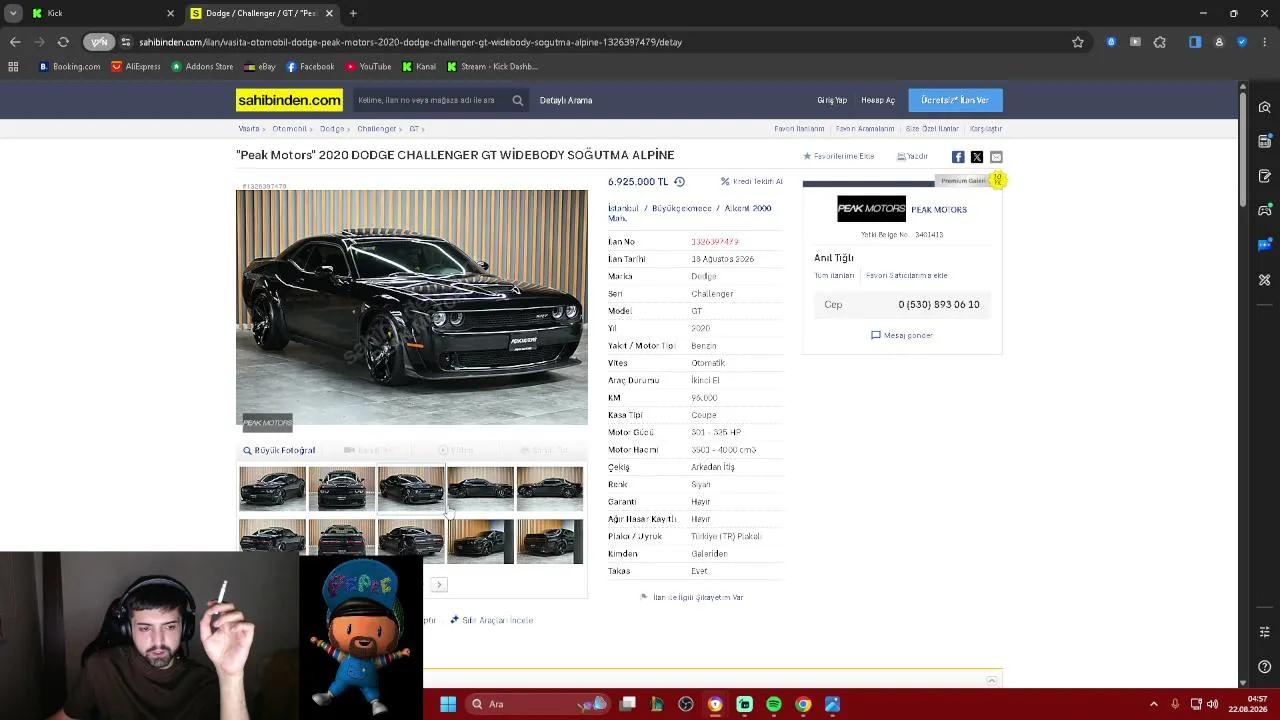Click Mesaj gönder to message seller
1280x720 pixels.
tap(902, 335)
